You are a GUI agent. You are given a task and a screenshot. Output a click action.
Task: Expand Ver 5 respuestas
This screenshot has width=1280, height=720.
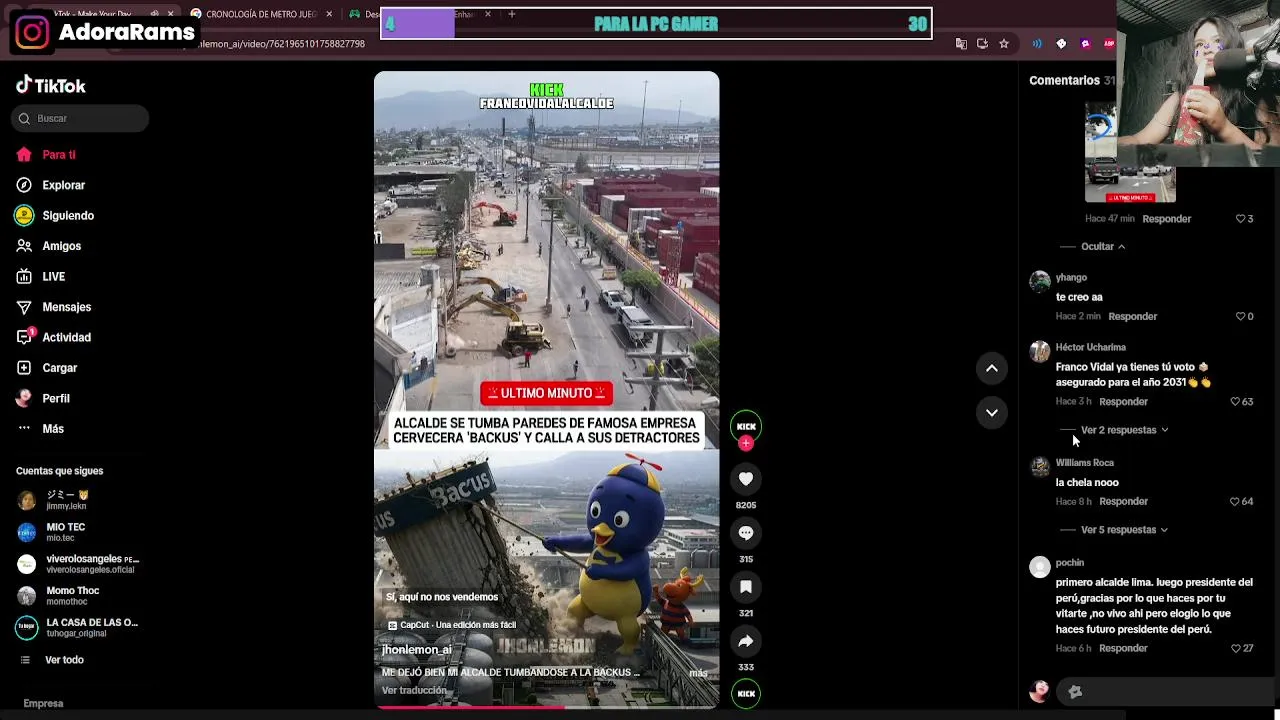pos(1124,530)
